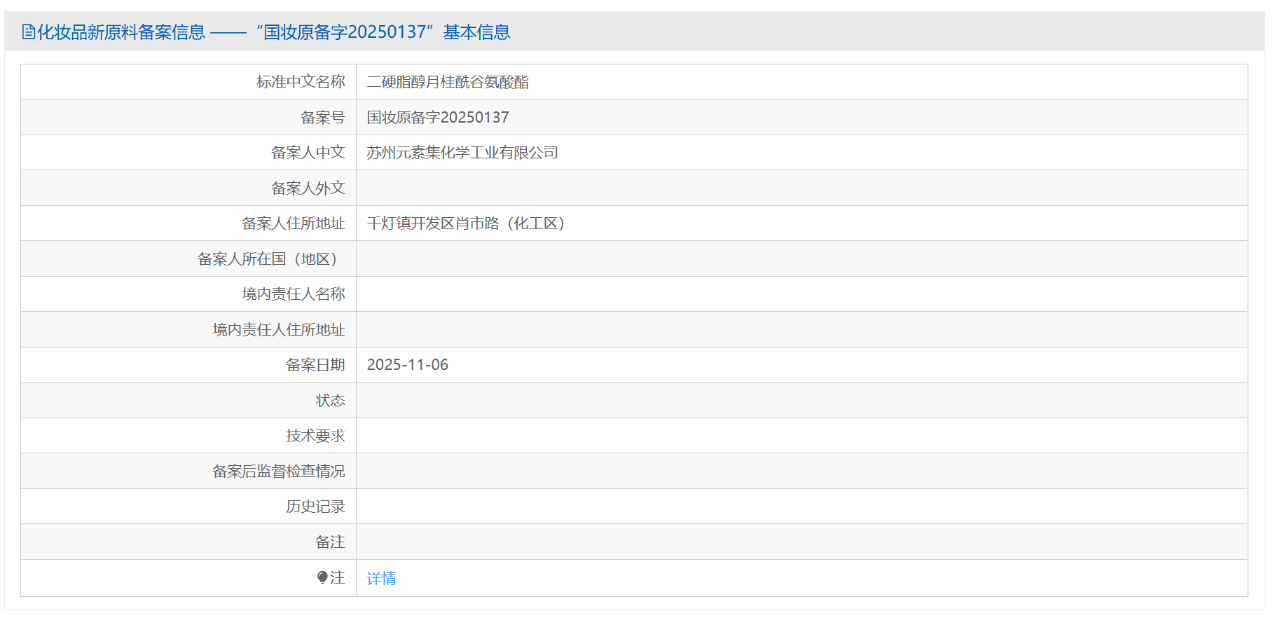This screenshot has height=620, width=1280.
Task: Click the 历史记录 row
Action: tap(315, 506)
